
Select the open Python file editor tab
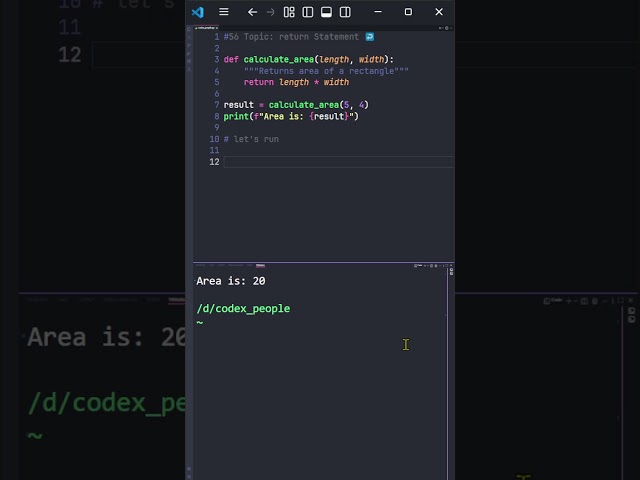click(x=207, y=28)
